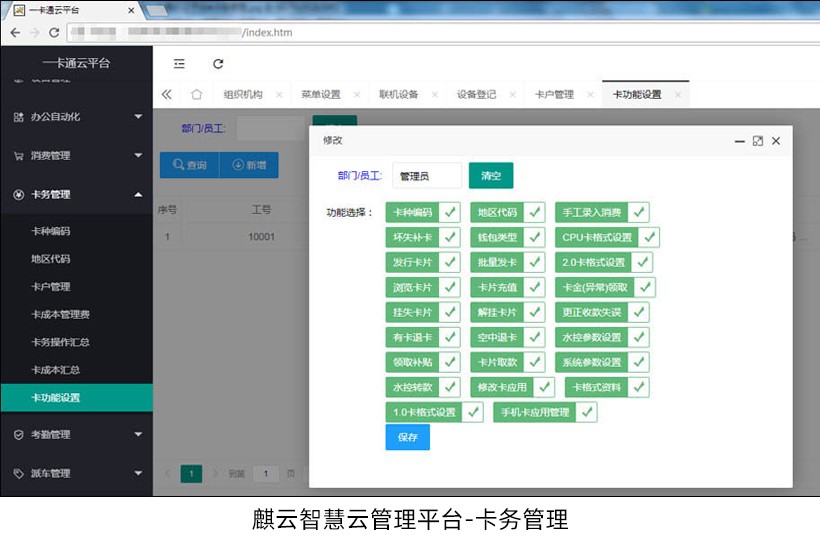Collapse the 卡务管理 sidebar menu

coord(76,195)
